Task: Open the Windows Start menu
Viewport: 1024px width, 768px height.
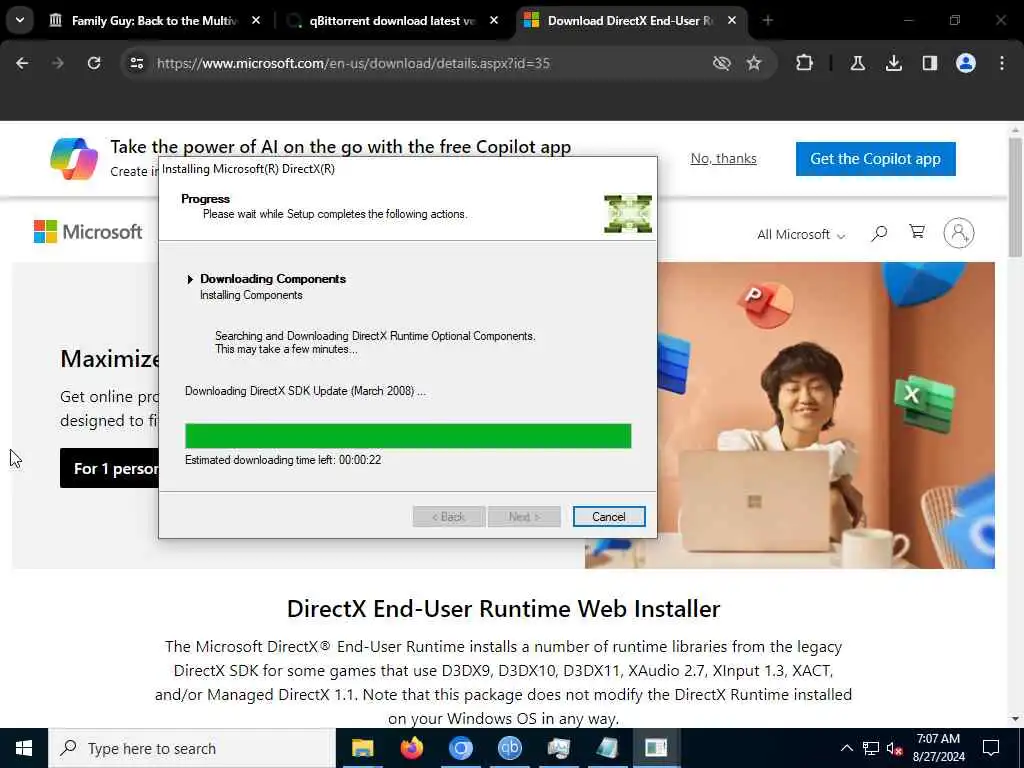Action: 24,748
